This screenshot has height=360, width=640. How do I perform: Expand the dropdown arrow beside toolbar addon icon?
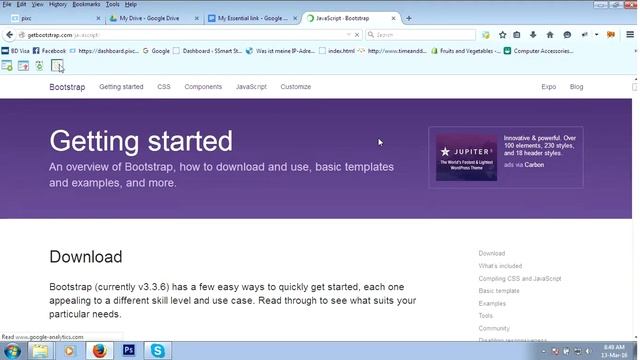[x=596, y=35]
